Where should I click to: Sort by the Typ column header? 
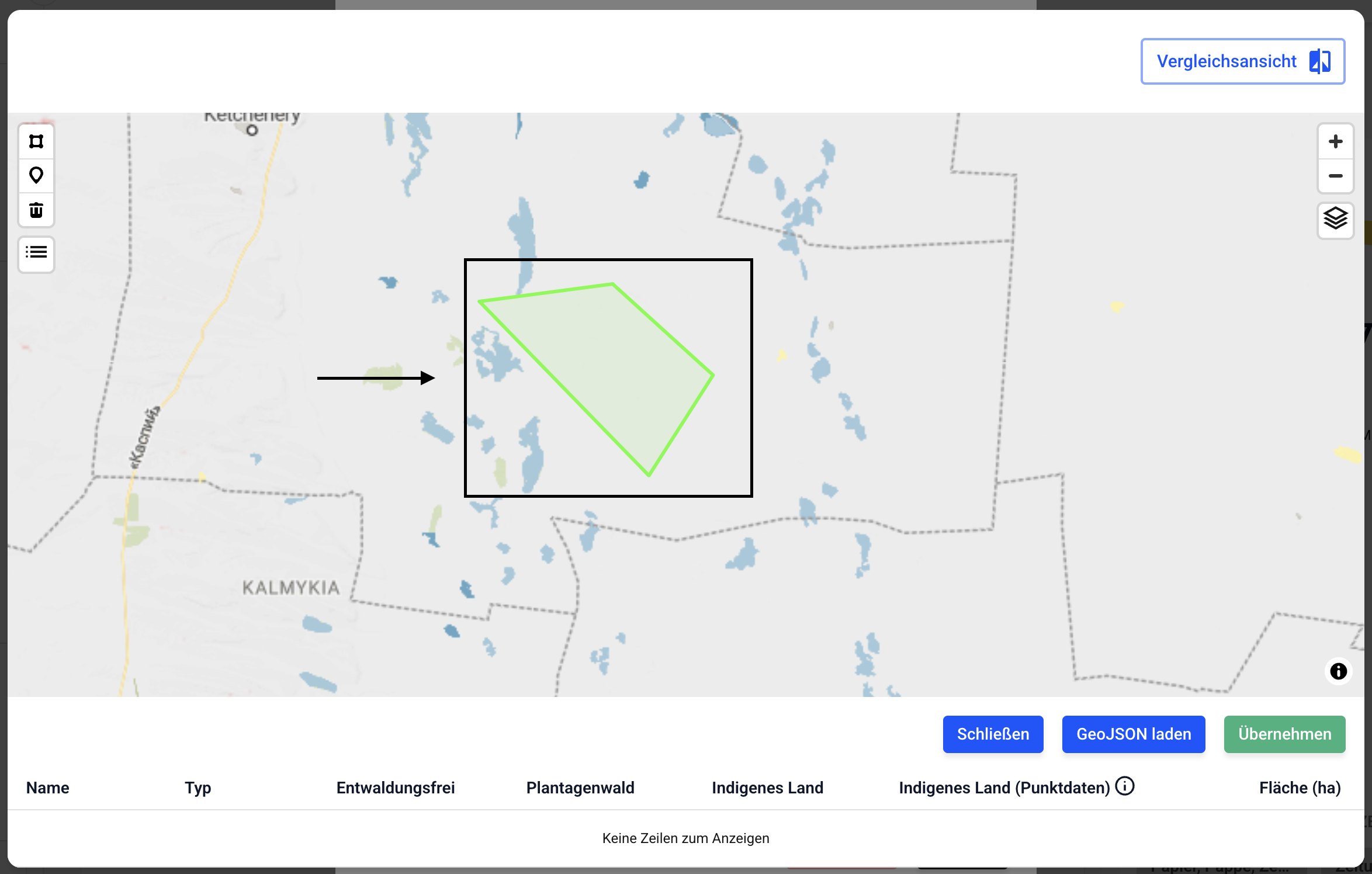198,788
